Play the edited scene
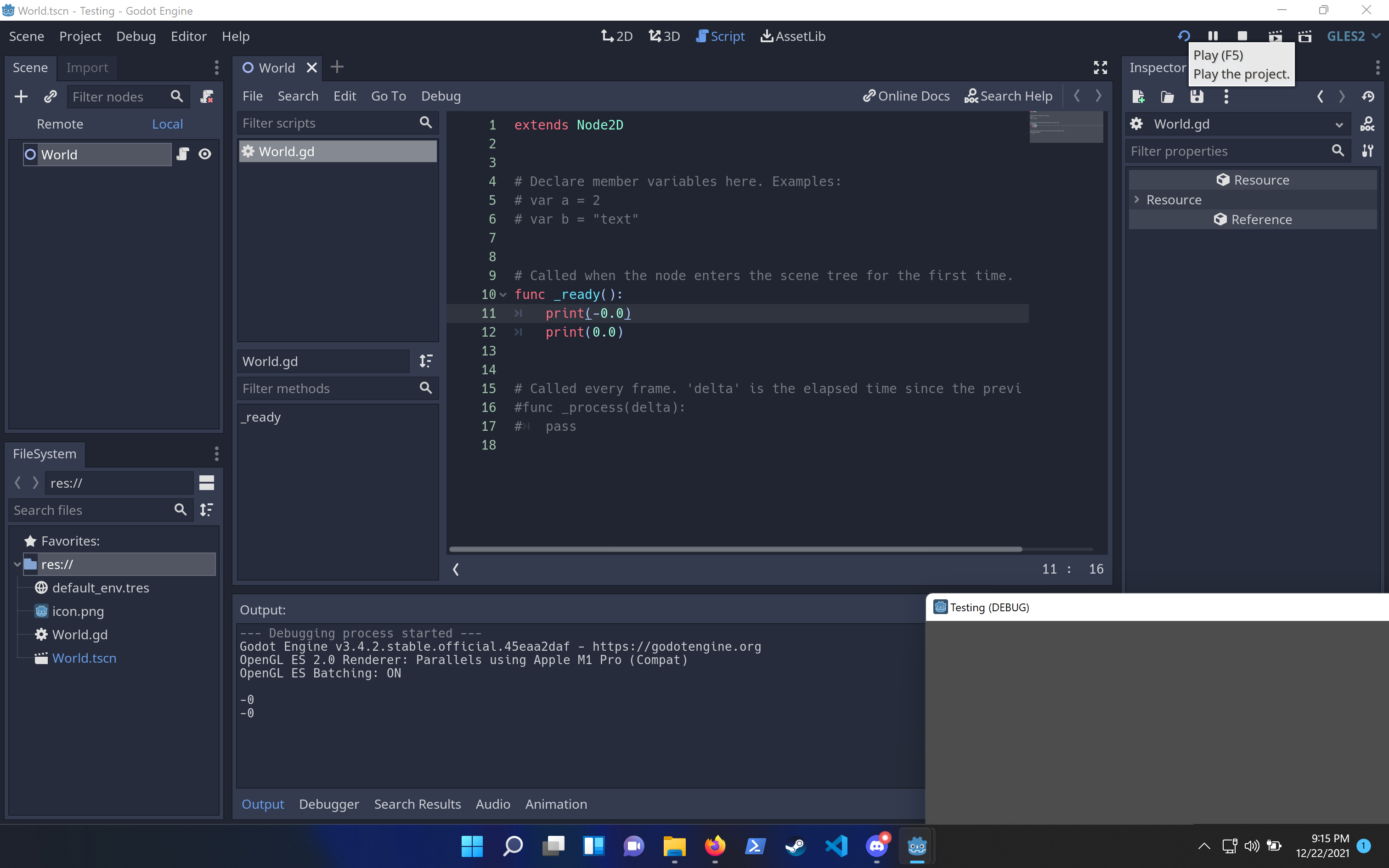Image resolution: width=1389 pixels, height=868 pixels. [x=1276, y=36]
